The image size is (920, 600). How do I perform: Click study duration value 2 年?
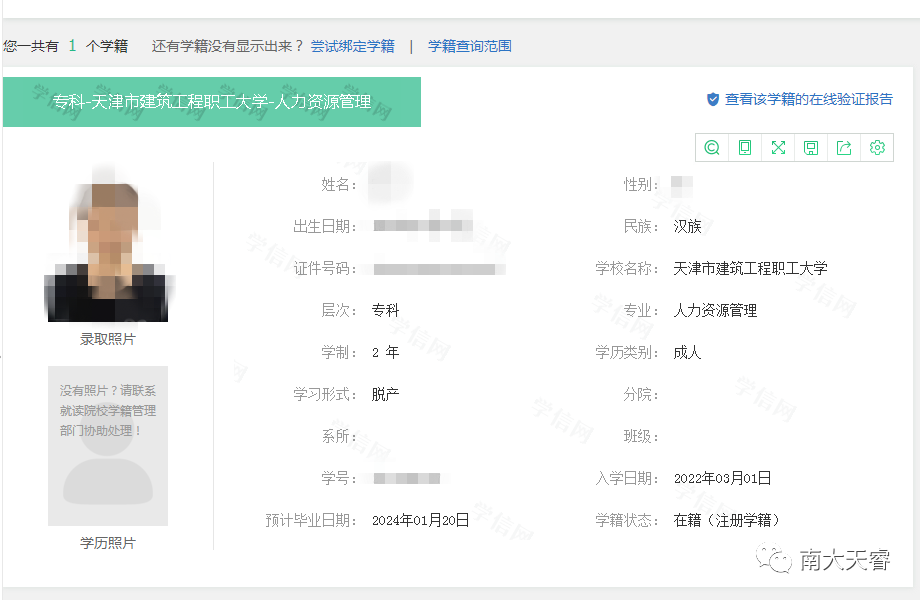(x=385, y=352)
